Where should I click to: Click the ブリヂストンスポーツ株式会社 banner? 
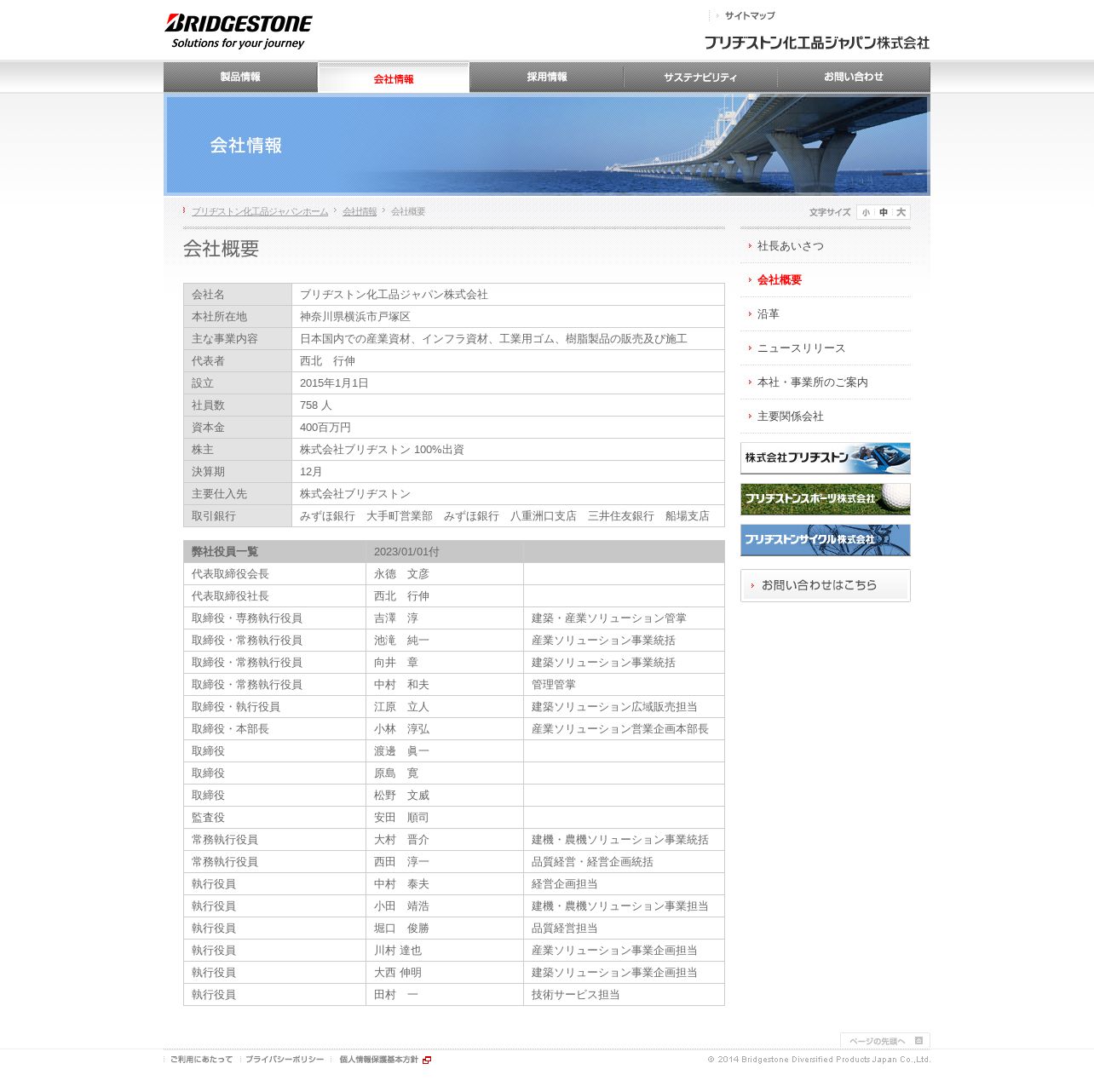(x=826, y=499)
